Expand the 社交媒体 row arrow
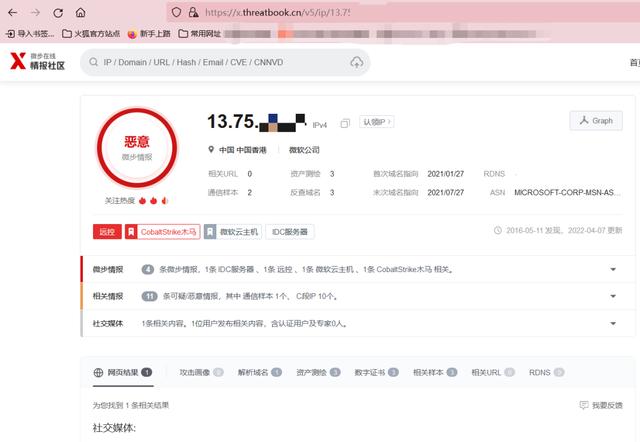The height and width of the screenshot is (442, 640). pyautogui.click(x=613, y=323)
